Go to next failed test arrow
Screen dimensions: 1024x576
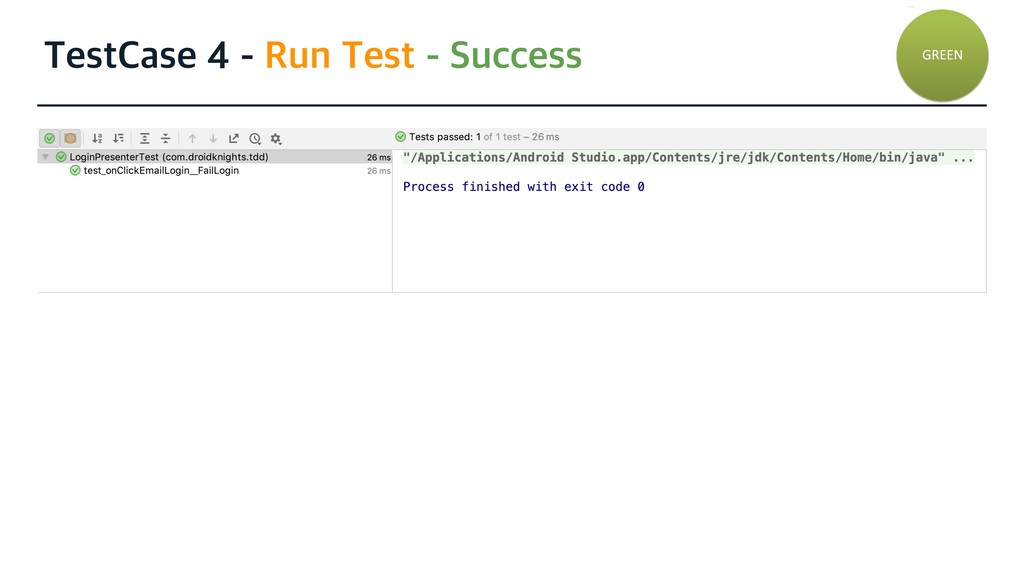point(213,138)
